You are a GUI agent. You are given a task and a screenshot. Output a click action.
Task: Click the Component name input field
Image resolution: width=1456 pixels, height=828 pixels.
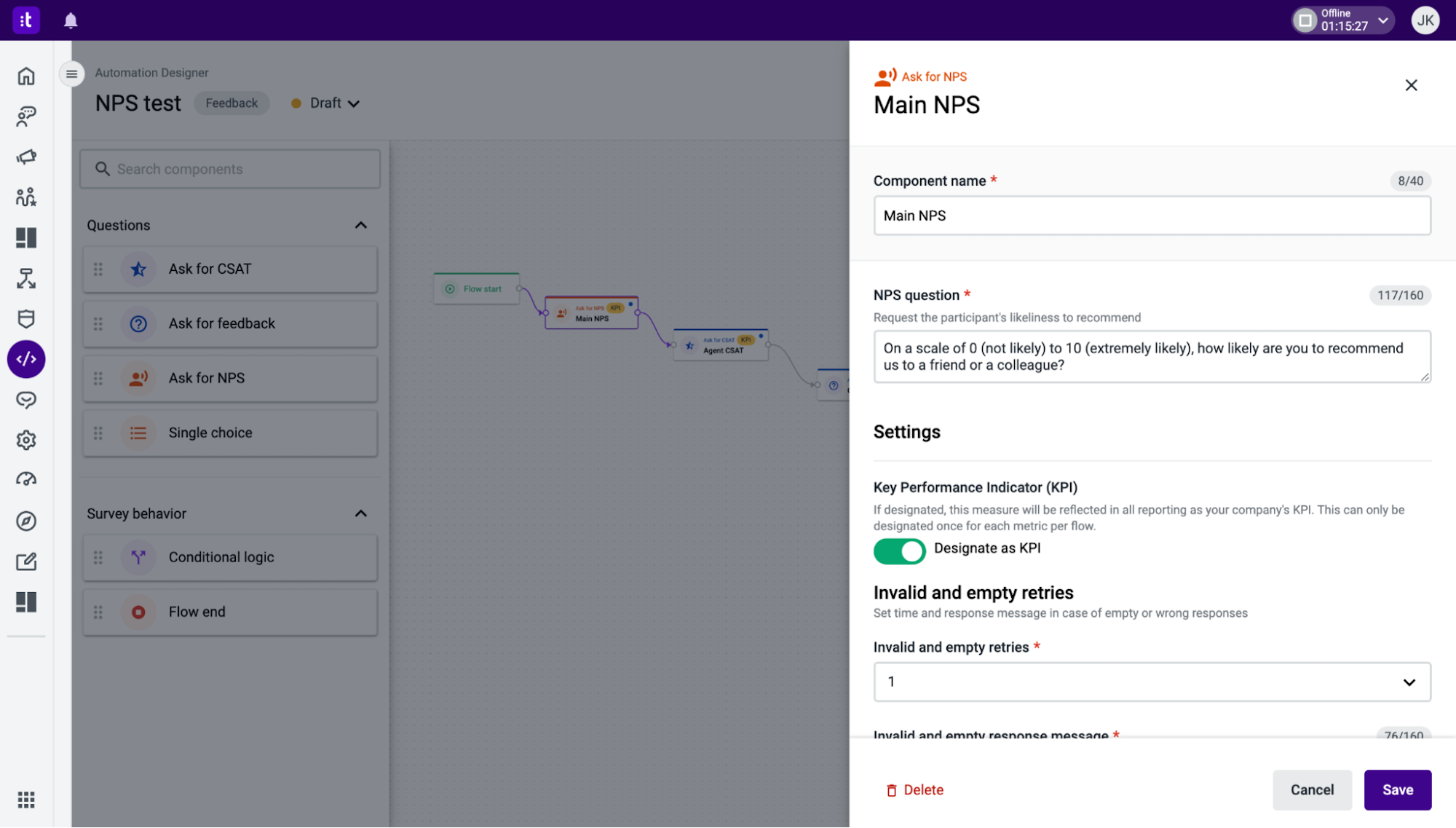[x=1152, y=216]
